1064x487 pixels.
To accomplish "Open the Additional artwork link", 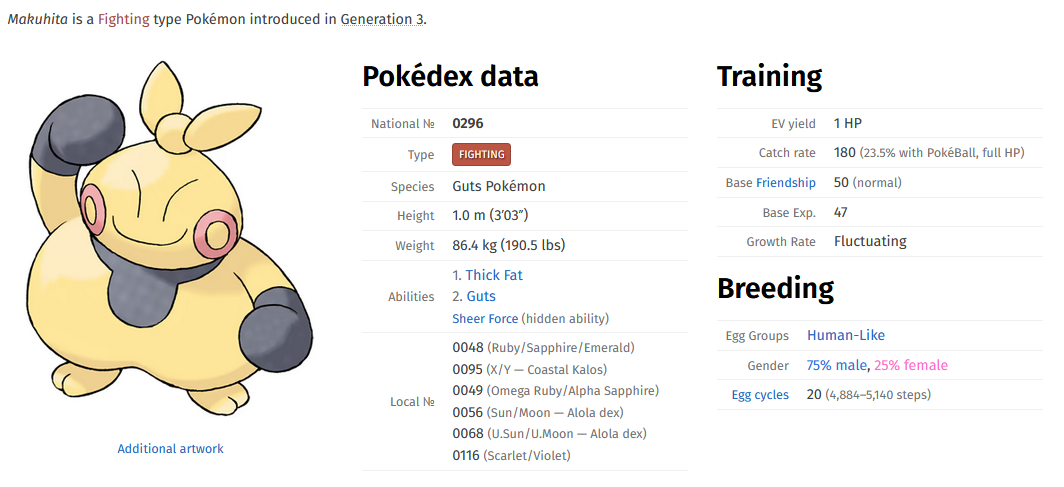I will (170, 449).
